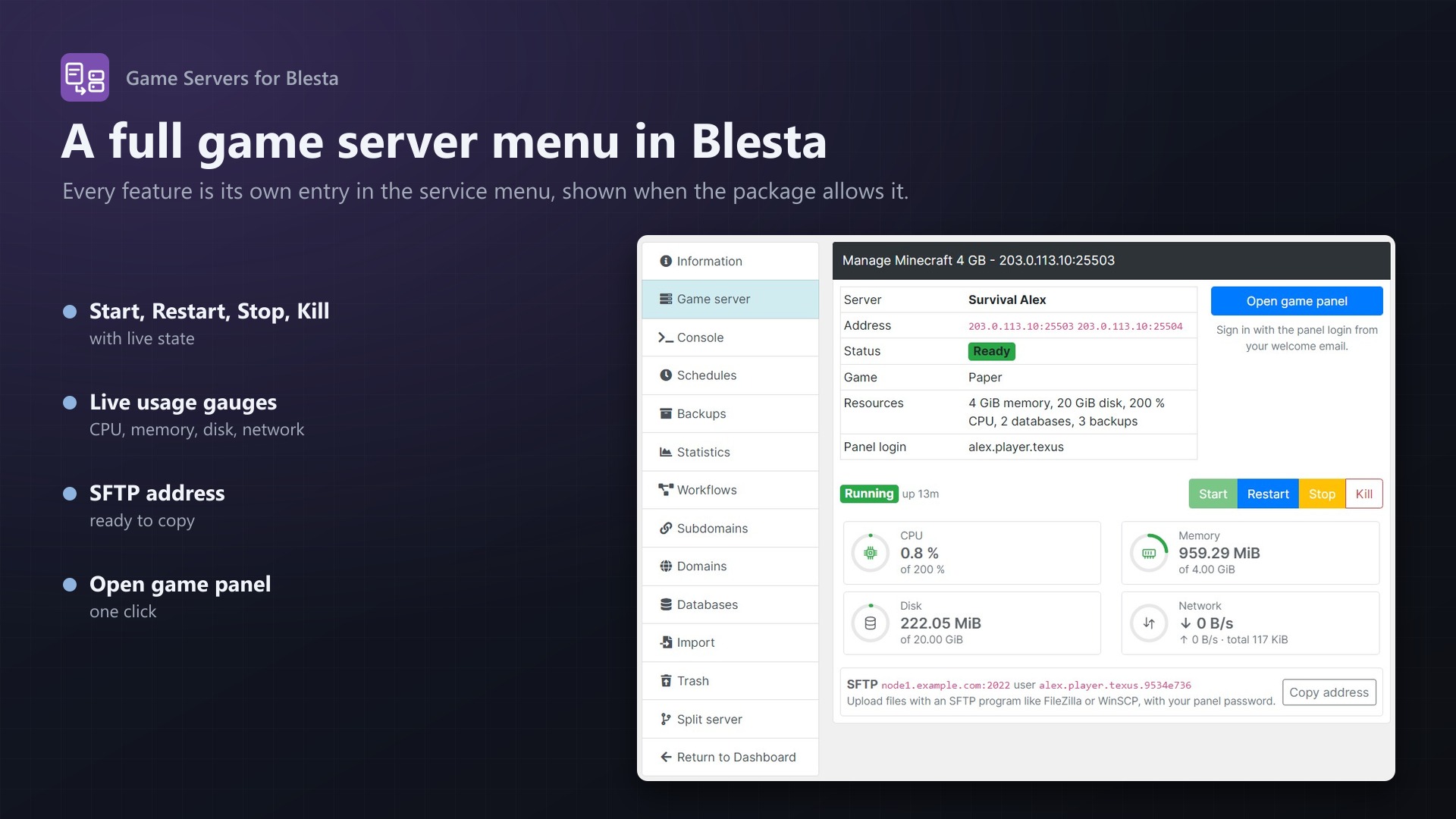Screen dimensions: 1456x819
Task: Click the 203.0.113.10:25504 address
Action: point(1130,326)
